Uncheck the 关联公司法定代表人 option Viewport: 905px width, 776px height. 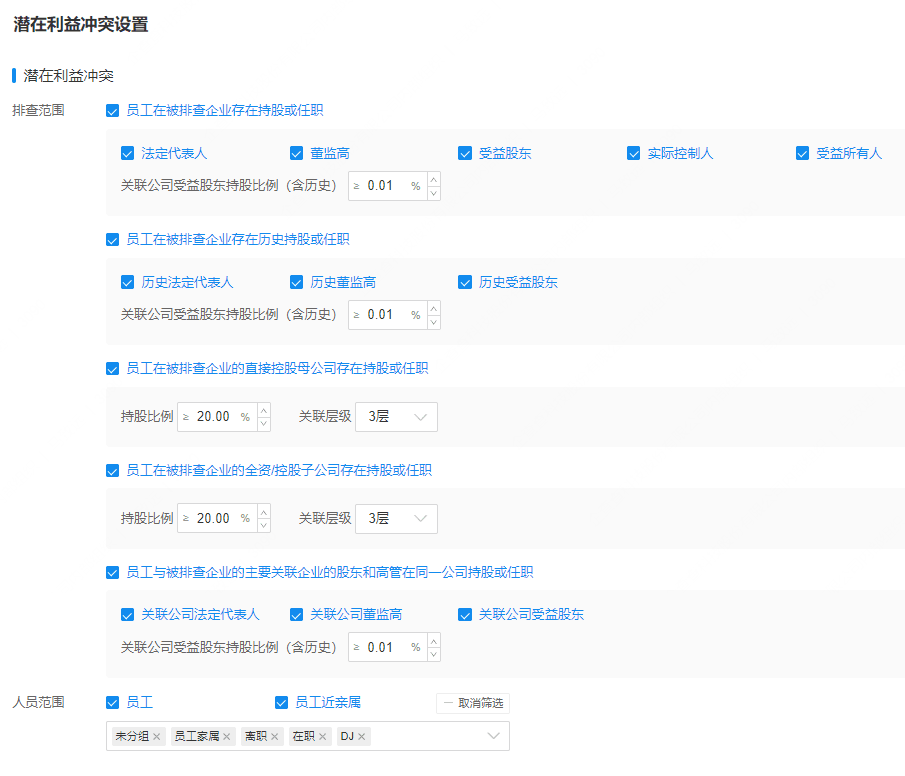coord(128,615)
